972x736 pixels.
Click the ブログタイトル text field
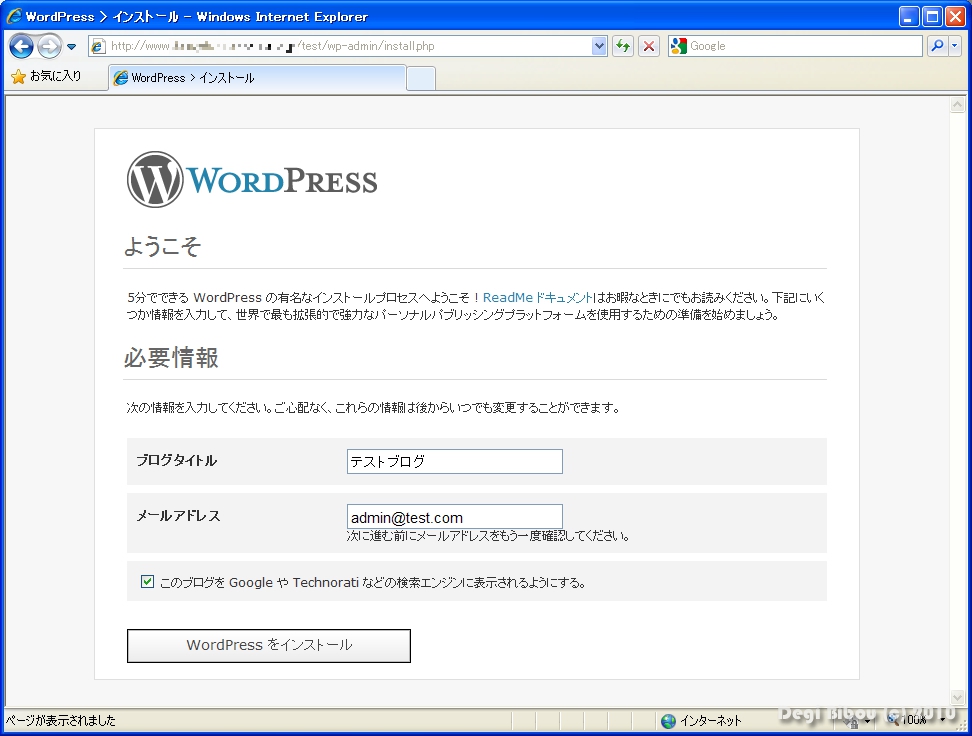454,461
